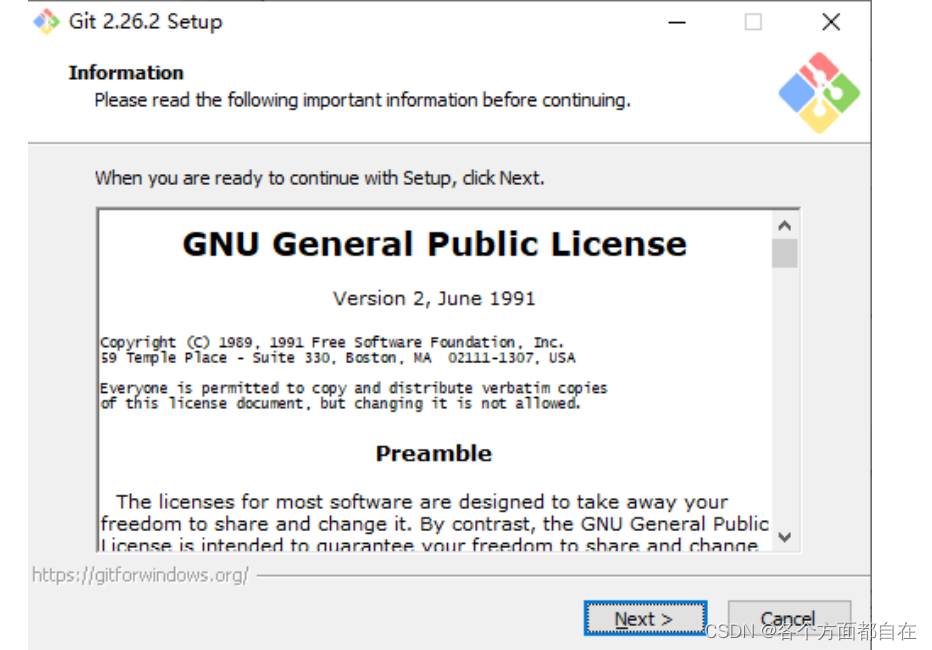
Task: Click the license scrollbar thumb
Action: tap(785, 254)
